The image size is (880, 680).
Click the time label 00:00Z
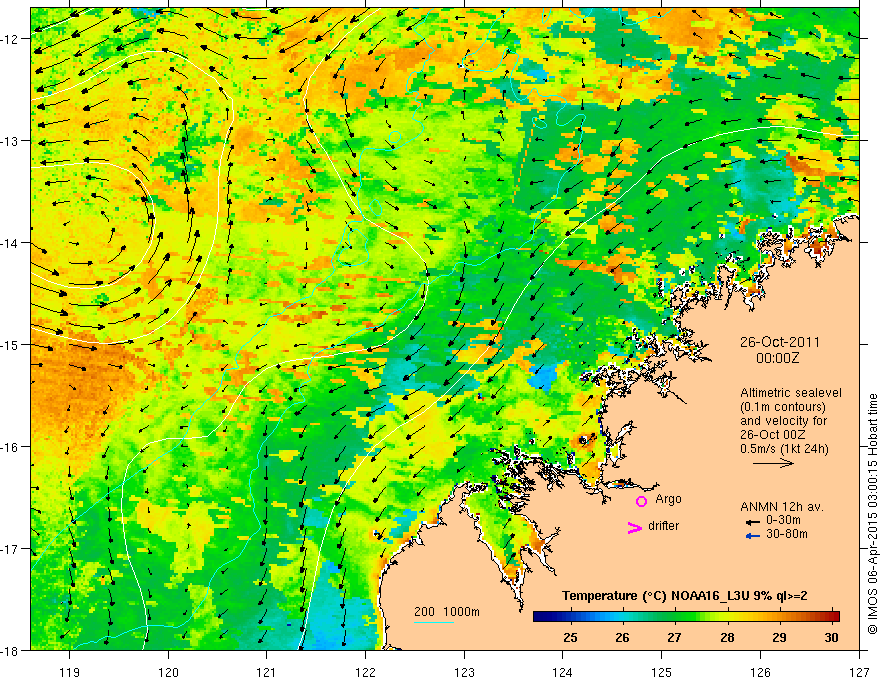tap(777, 358)
